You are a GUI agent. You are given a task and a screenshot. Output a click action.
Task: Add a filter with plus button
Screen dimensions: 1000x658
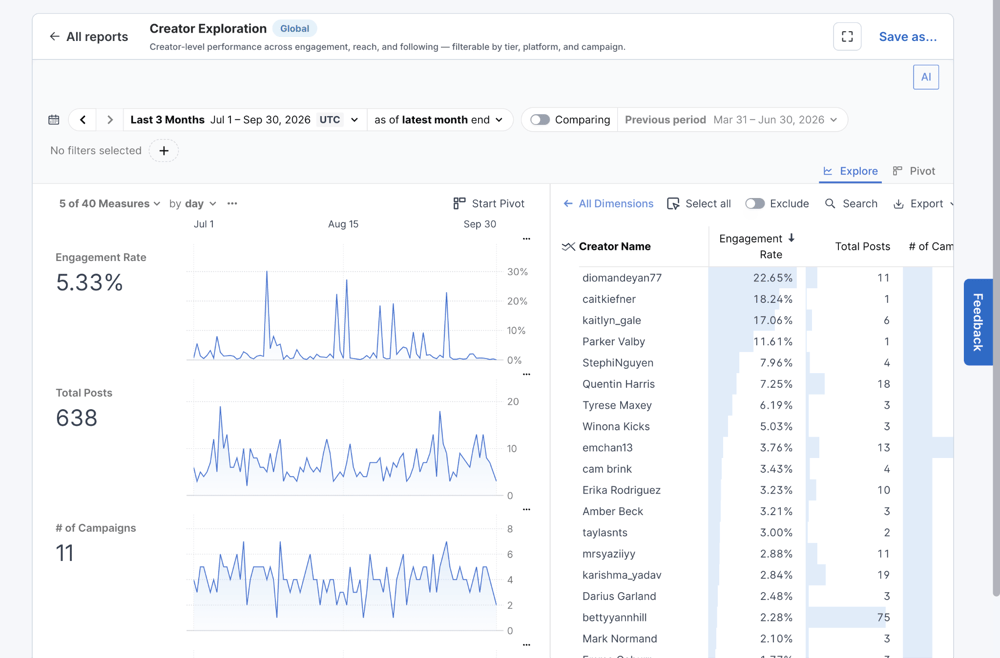[x=164, y=150]
